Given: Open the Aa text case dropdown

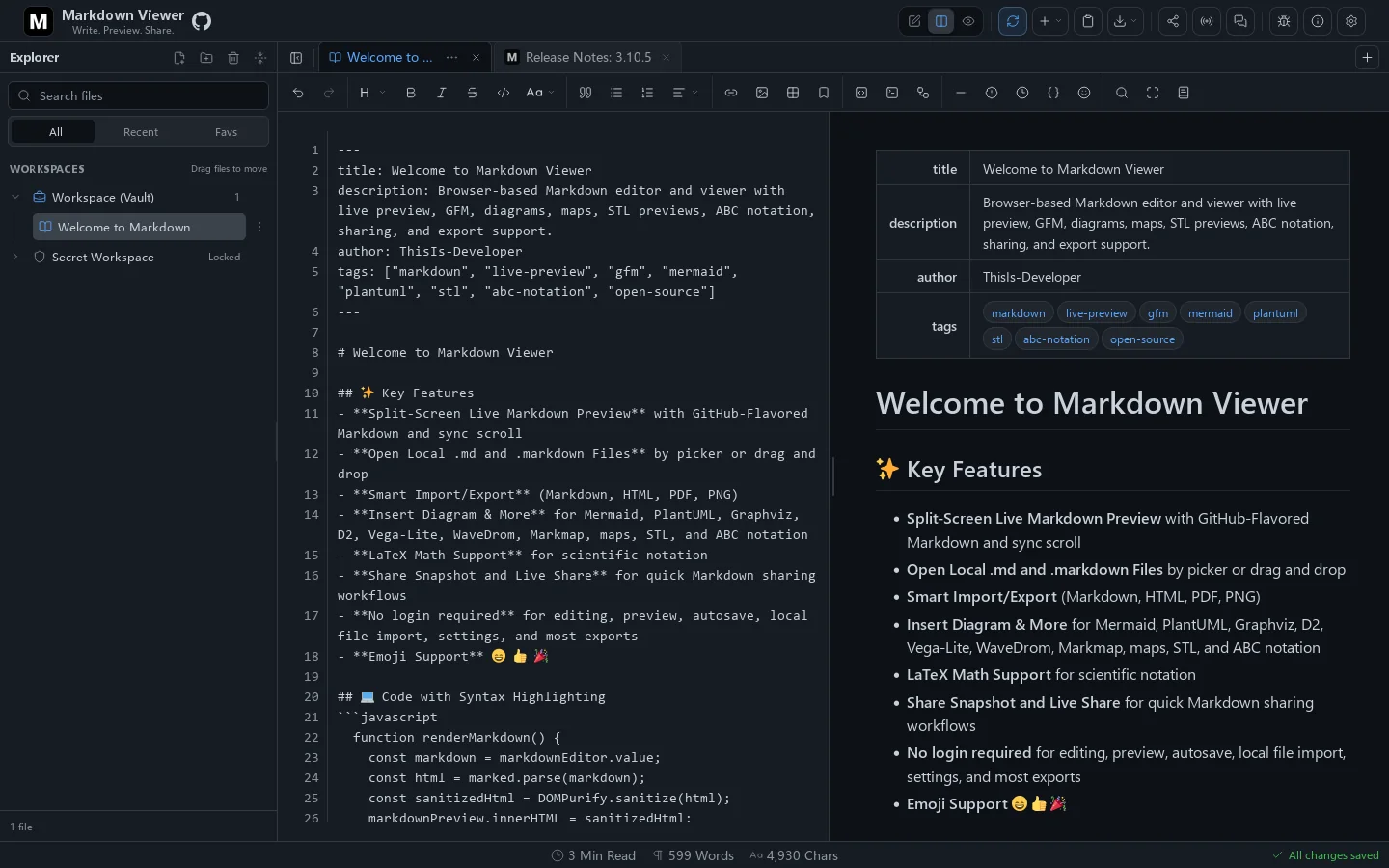Looking at the screenshot, I should point(540,93).
